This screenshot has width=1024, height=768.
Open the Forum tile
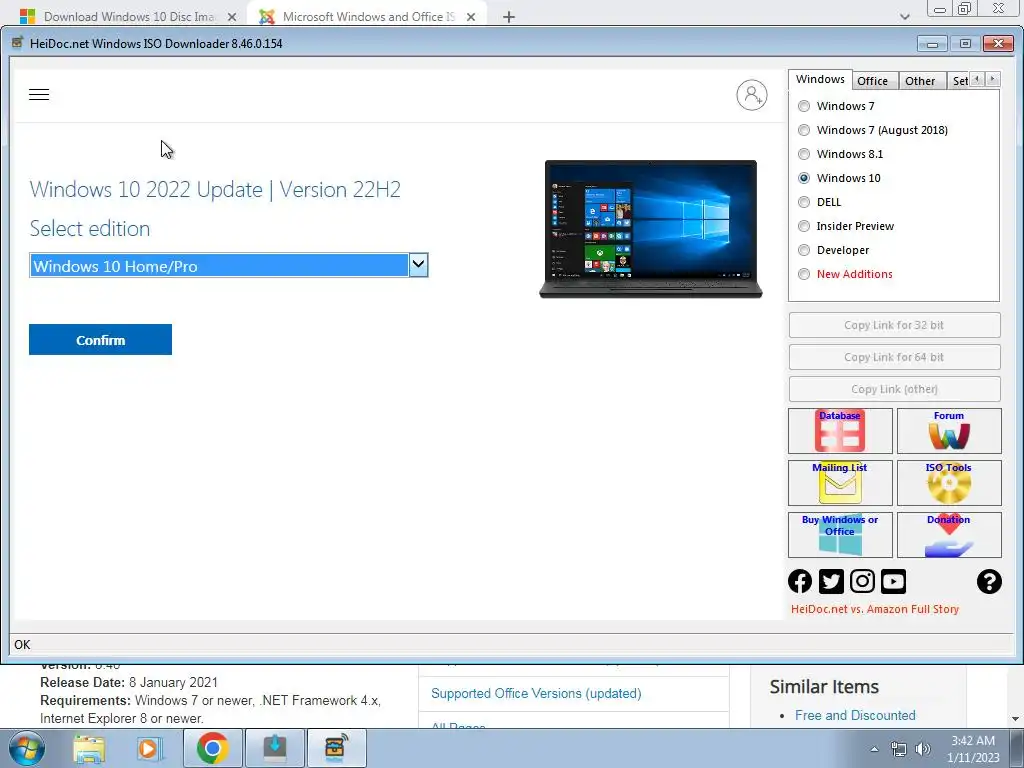(x=949, y=431)
